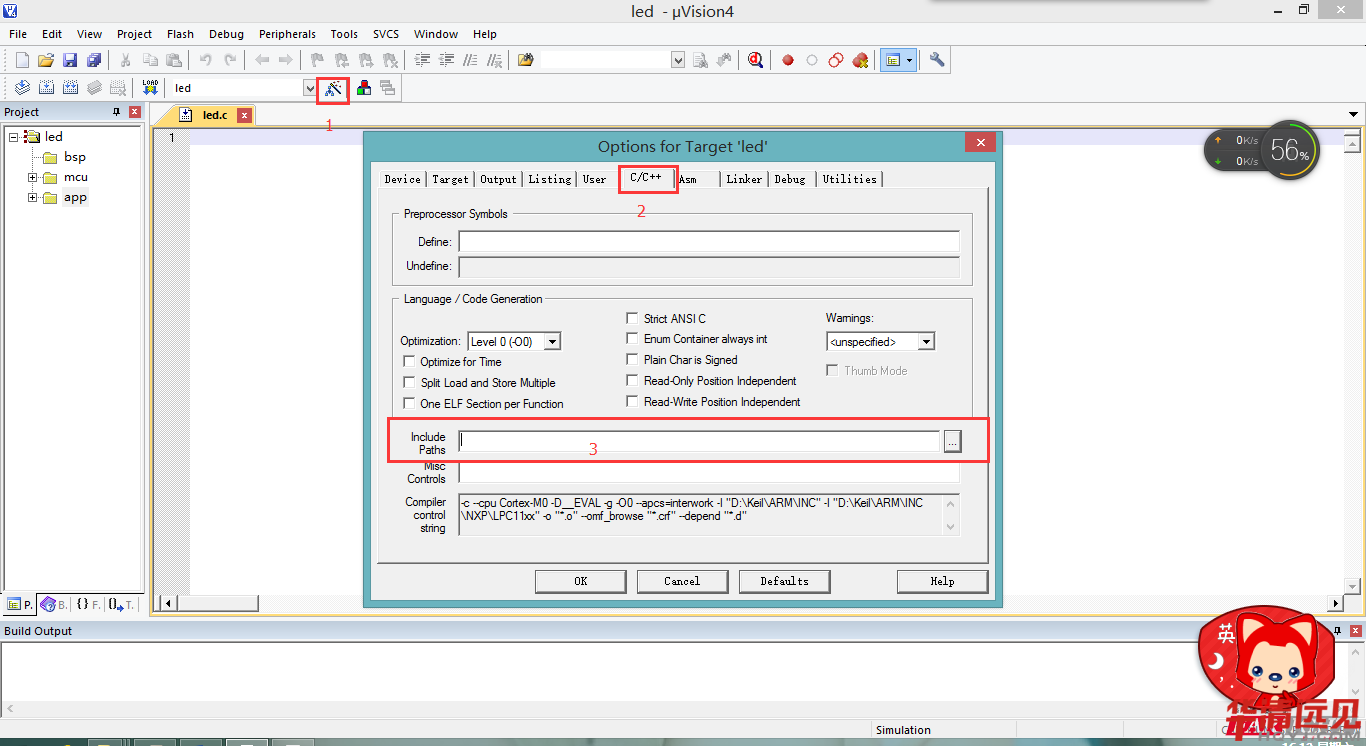This screenshot has height=746, width=1366.
Task: Click the Manage Components colored blocks icon
Action: [x=364, y=88]
